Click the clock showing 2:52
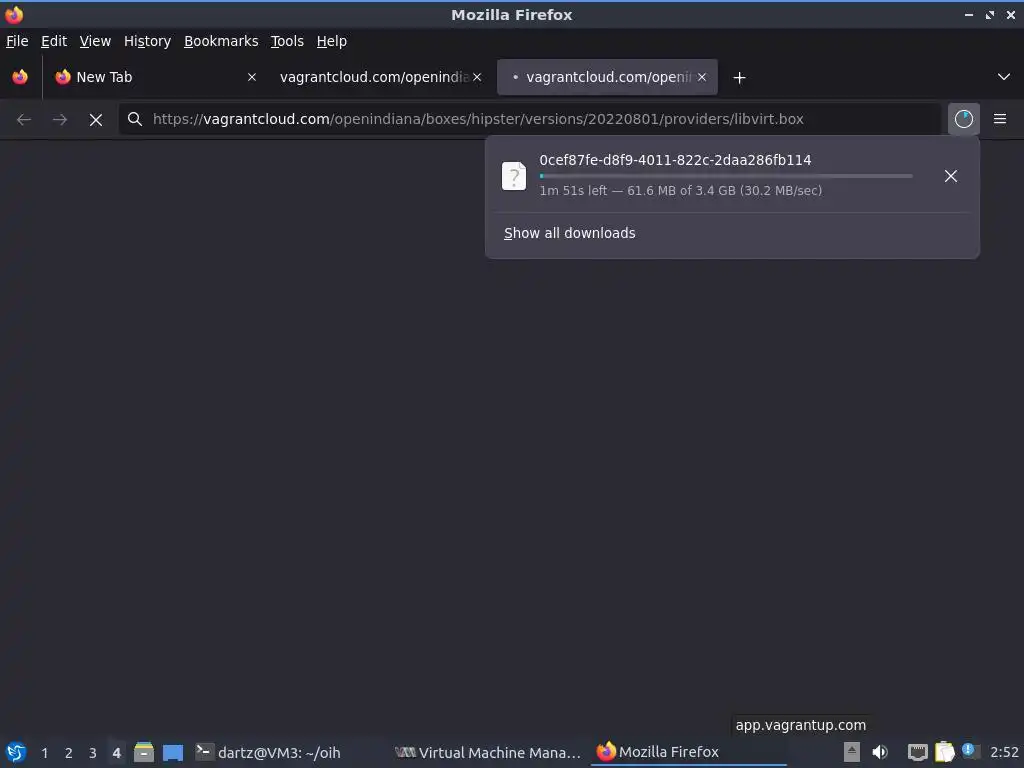The width and height of the screenshot is (1024, 768). tap(1004, 752)
